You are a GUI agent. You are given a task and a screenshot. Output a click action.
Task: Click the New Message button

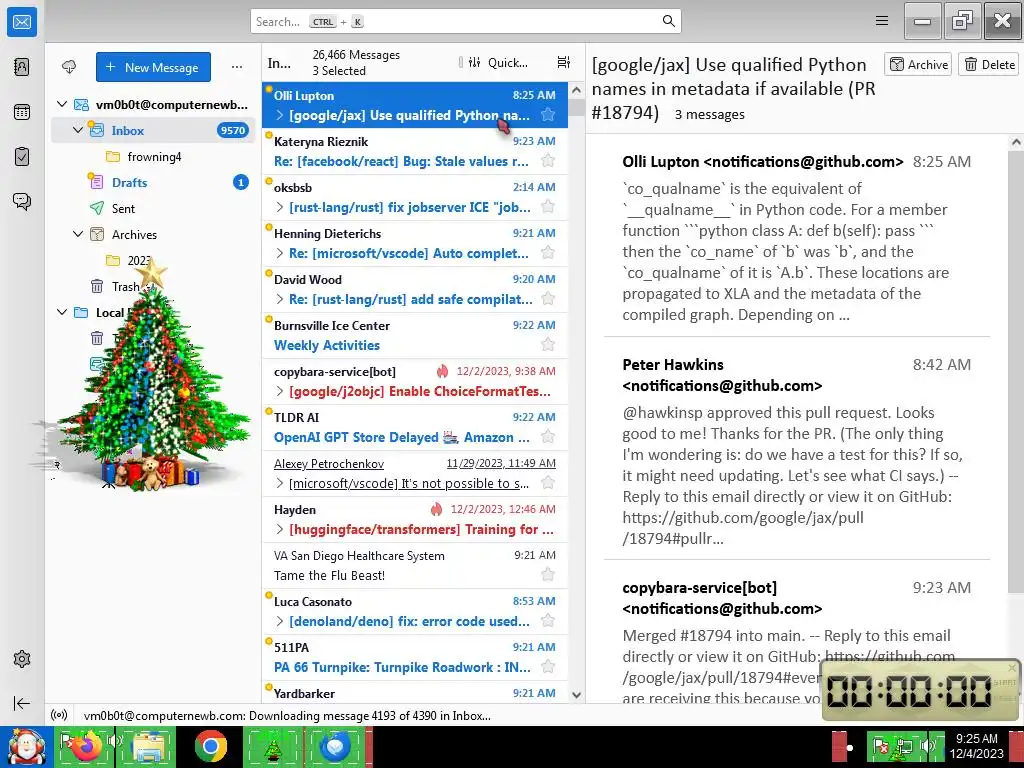[153, 67]
